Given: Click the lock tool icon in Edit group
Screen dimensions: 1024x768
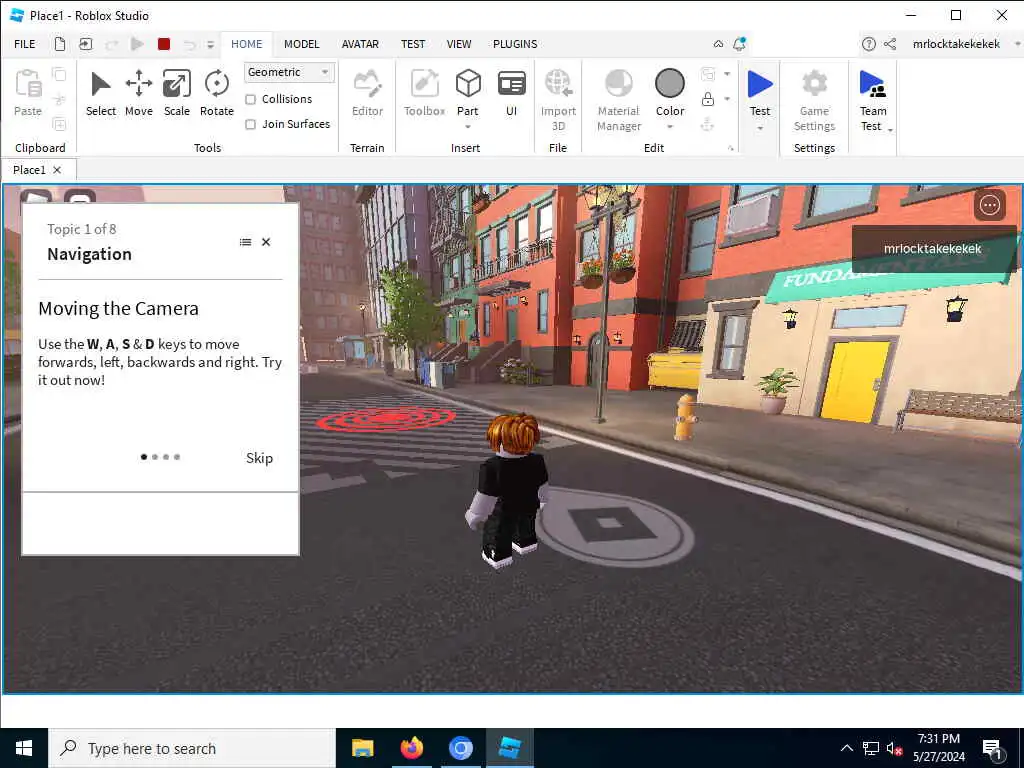Looking at the screenshot, I should [707, 99].
